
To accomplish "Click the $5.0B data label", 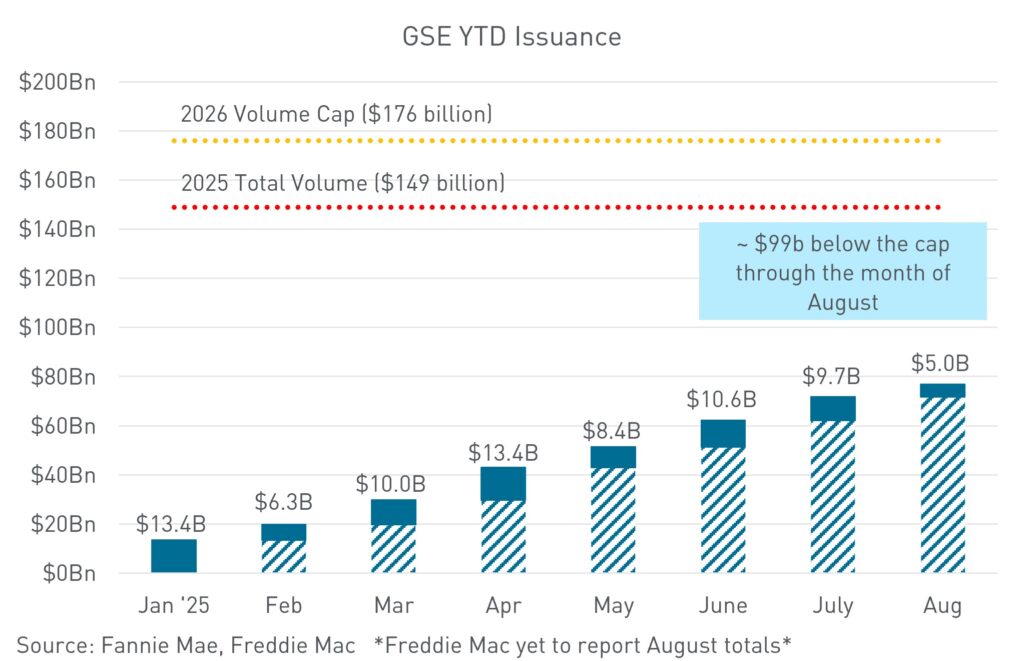I will [940, 363].
